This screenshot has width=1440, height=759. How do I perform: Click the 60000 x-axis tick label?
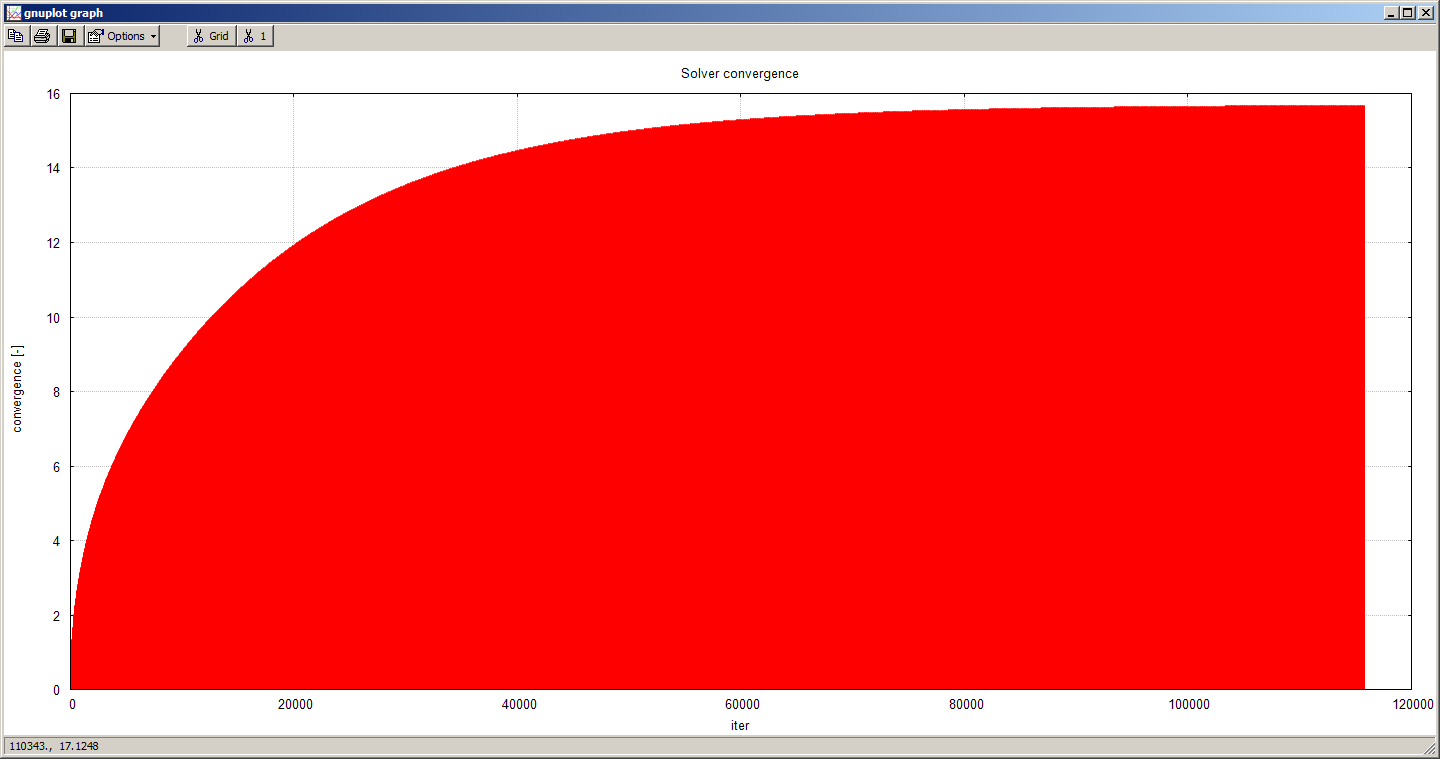(741, 704)
